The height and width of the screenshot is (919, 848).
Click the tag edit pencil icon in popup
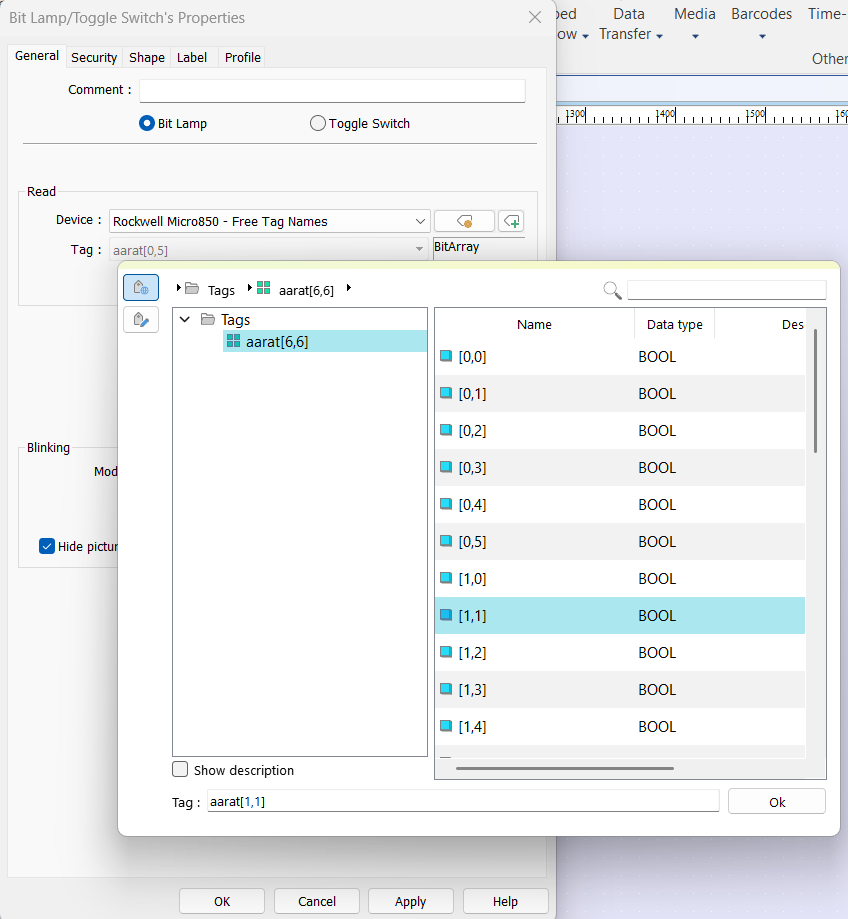pos(141,320)
